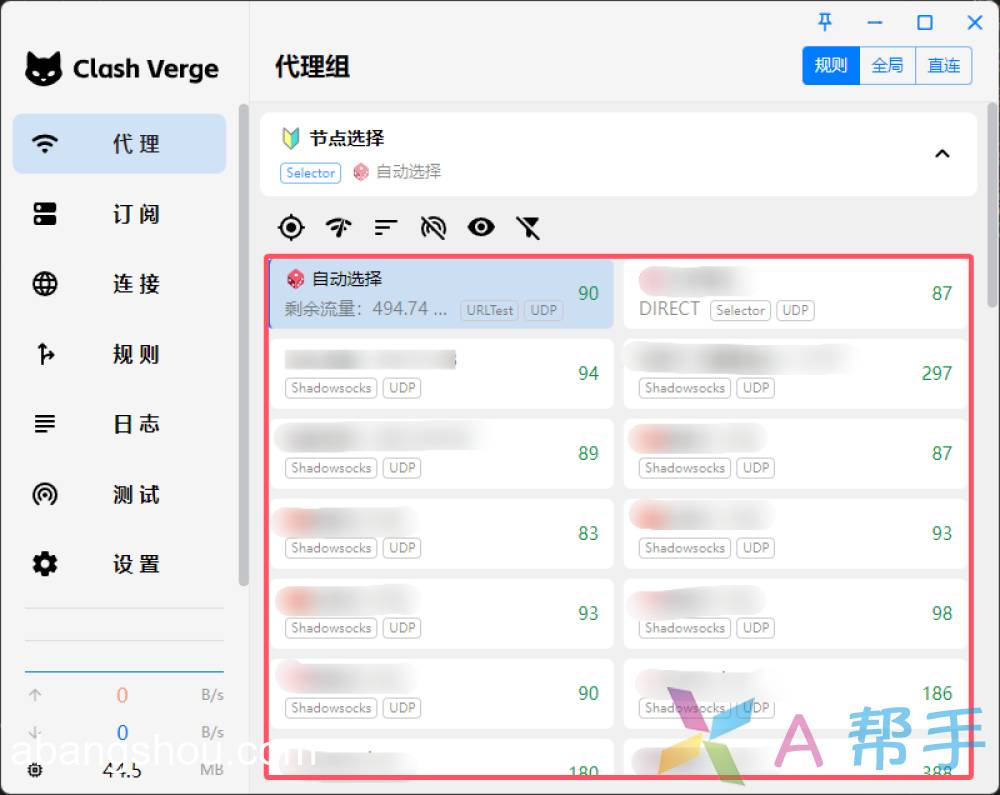Click the crossed-out wifi signal icon
This screenshot has height=795, width=1000.
433,228
